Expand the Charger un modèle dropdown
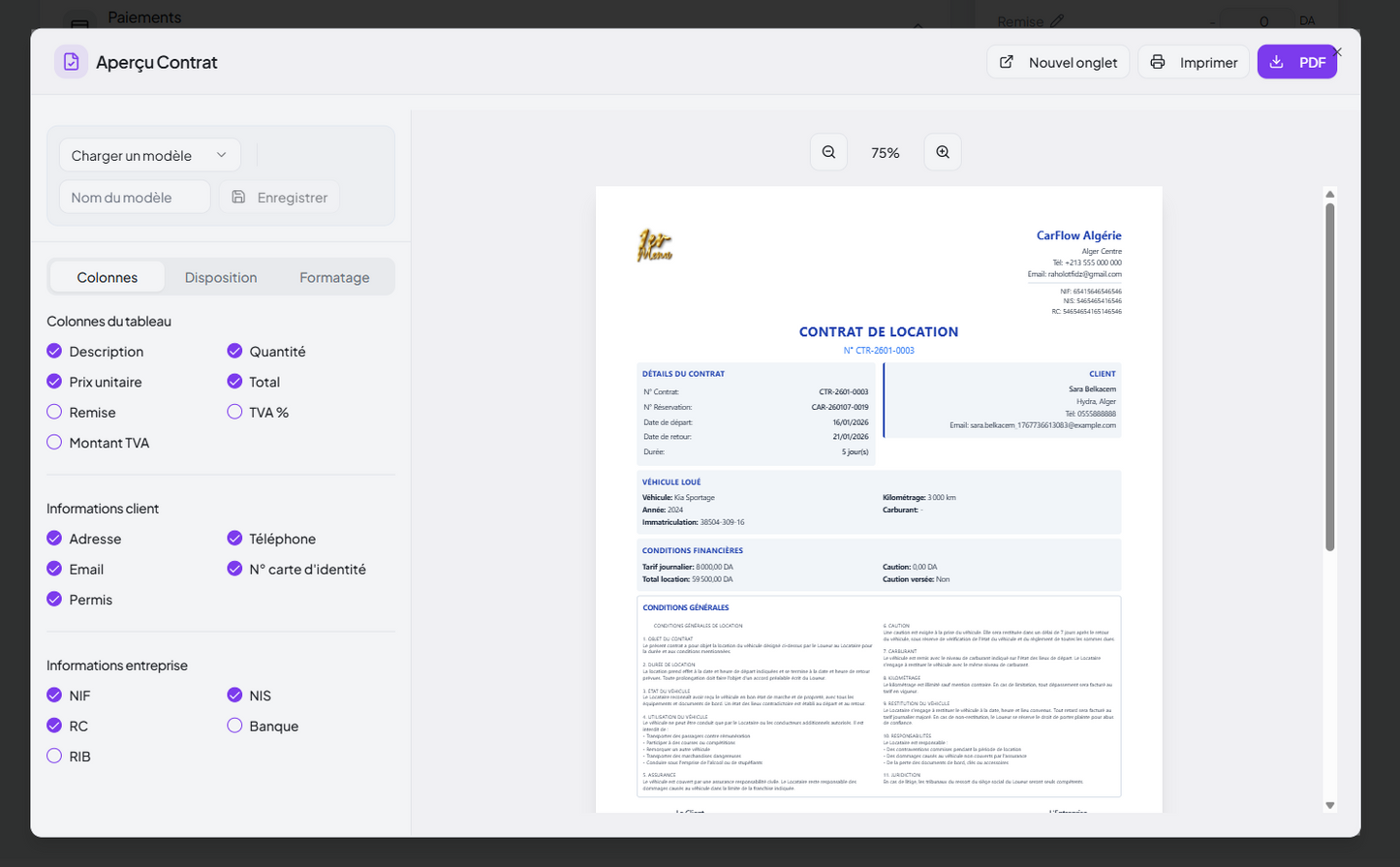This screenshot has width=1400, height=867. coord(149,155)
